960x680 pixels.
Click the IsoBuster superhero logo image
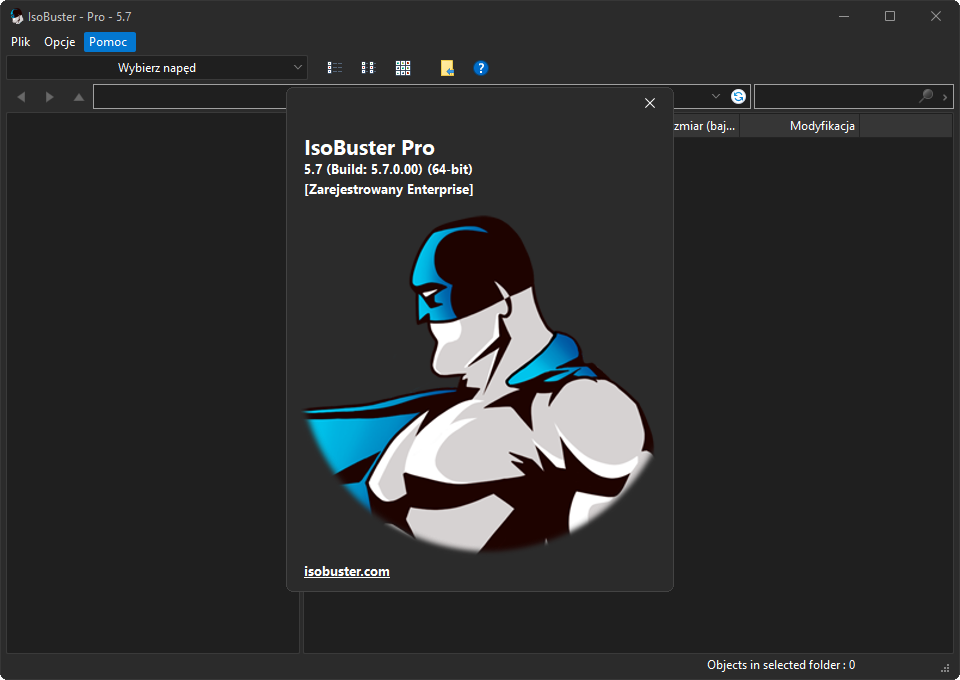tap(479, 385)
